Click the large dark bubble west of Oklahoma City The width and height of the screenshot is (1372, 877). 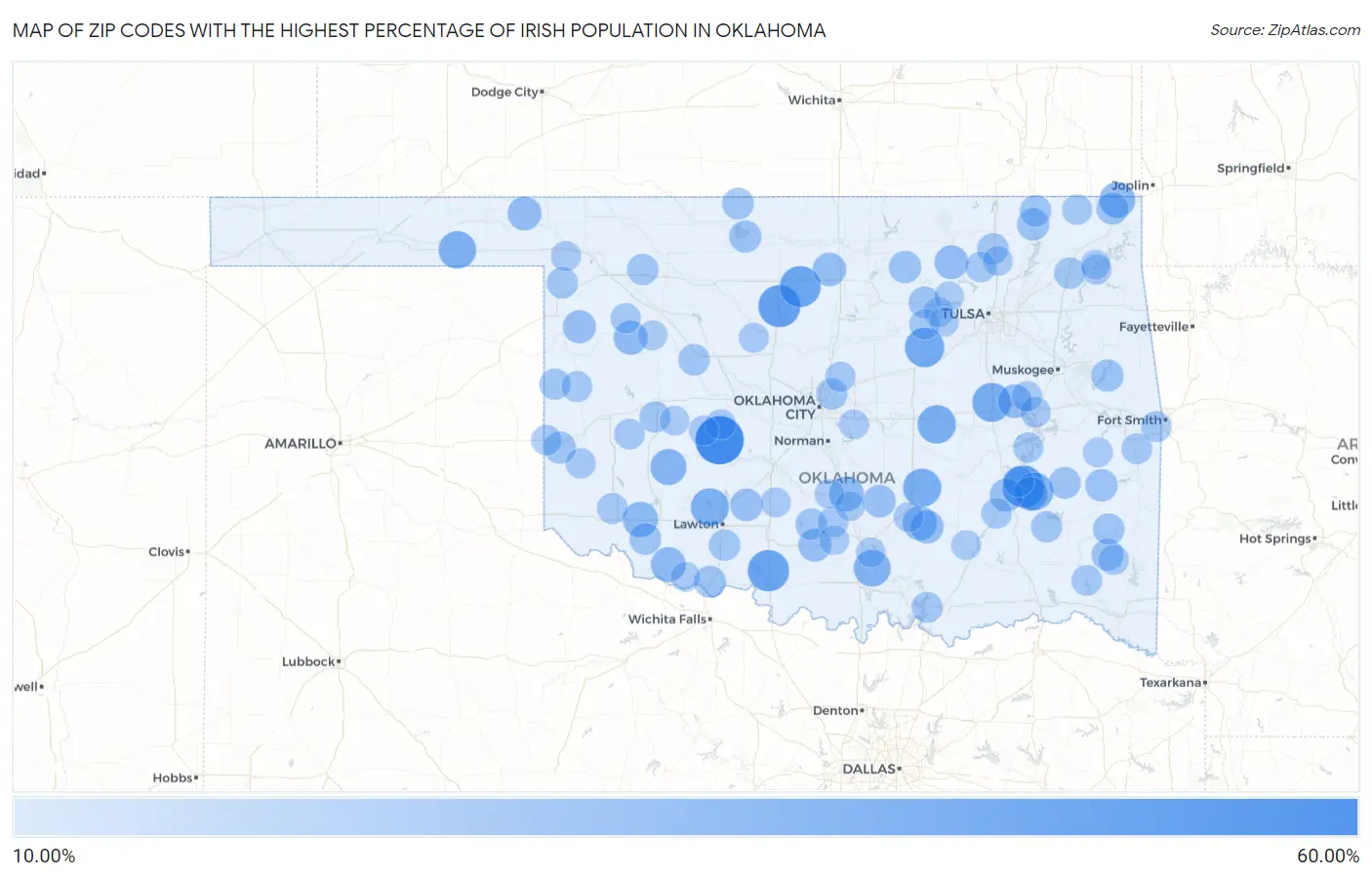(719, 439)
